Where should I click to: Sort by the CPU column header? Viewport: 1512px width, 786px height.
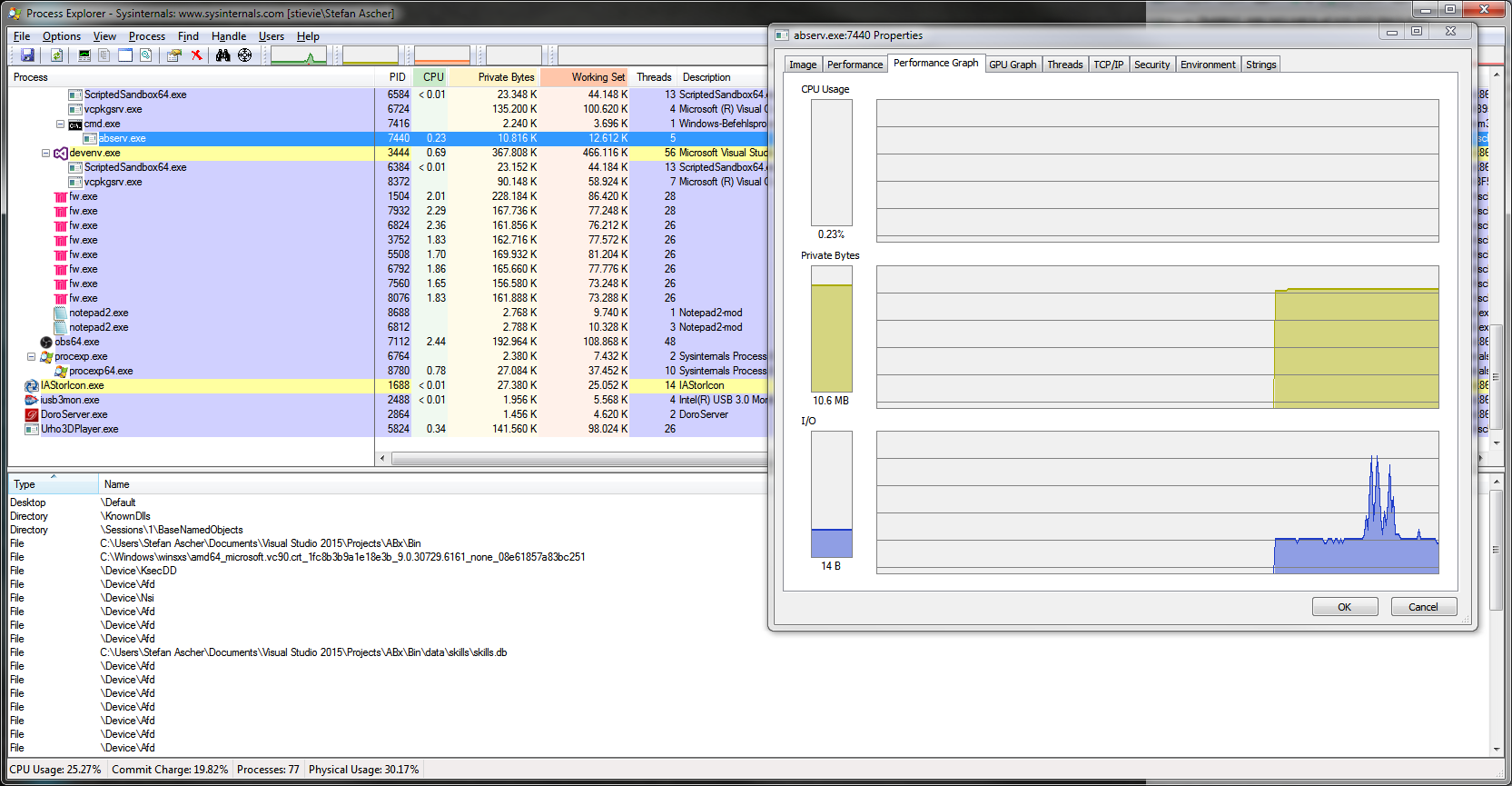pos(430,77)
